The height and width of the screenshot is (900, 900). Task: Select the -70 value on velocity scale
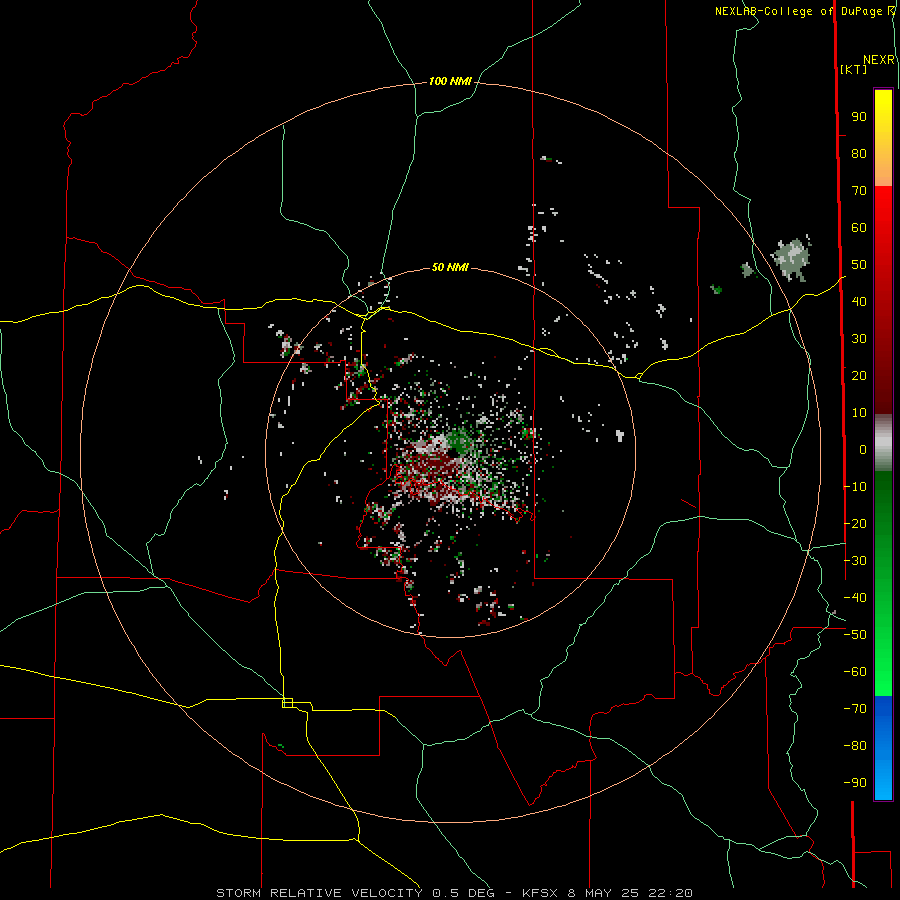(855, 709)
